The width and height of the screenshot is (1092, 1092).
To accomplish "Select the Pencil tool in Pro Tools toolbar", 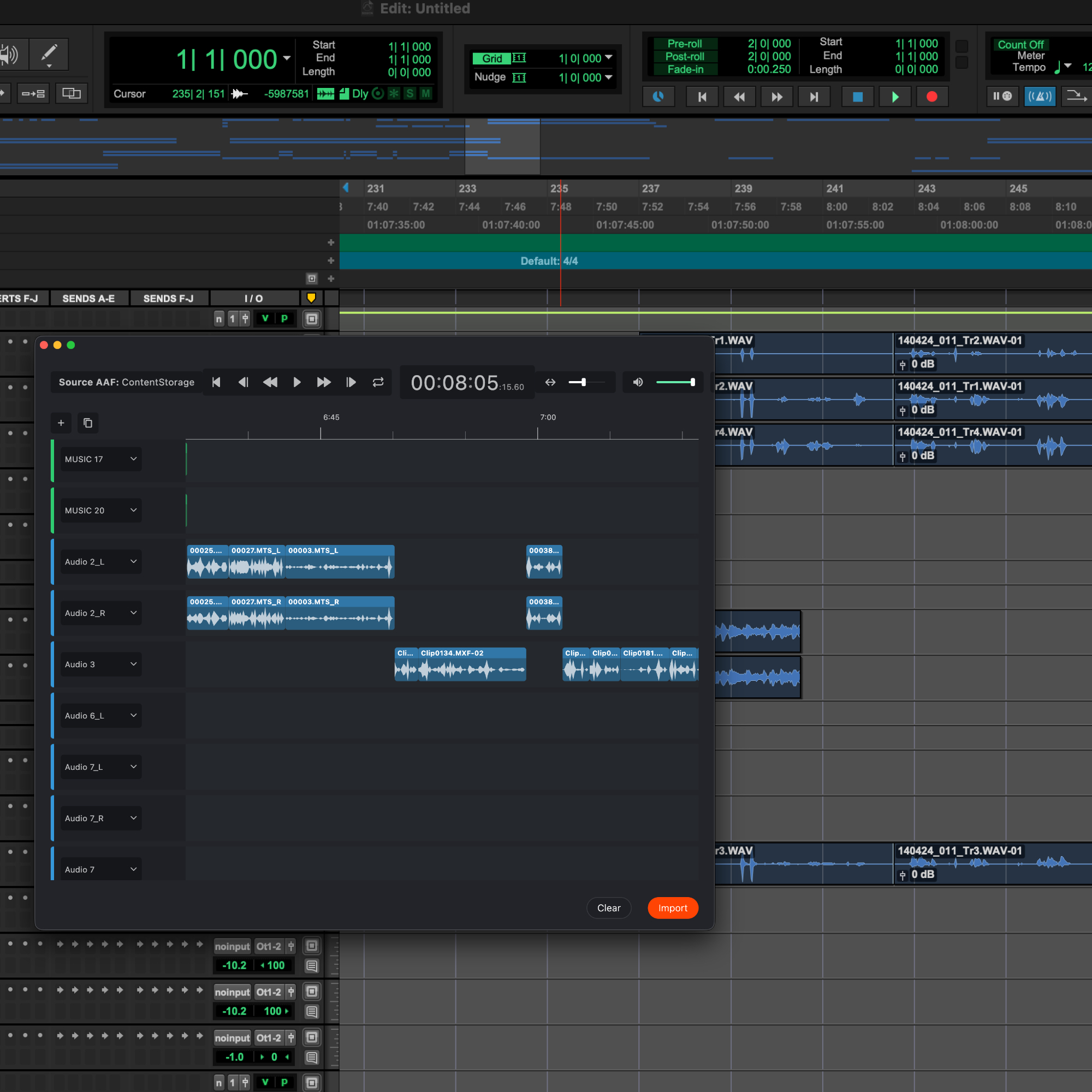I will coord(49,54).
